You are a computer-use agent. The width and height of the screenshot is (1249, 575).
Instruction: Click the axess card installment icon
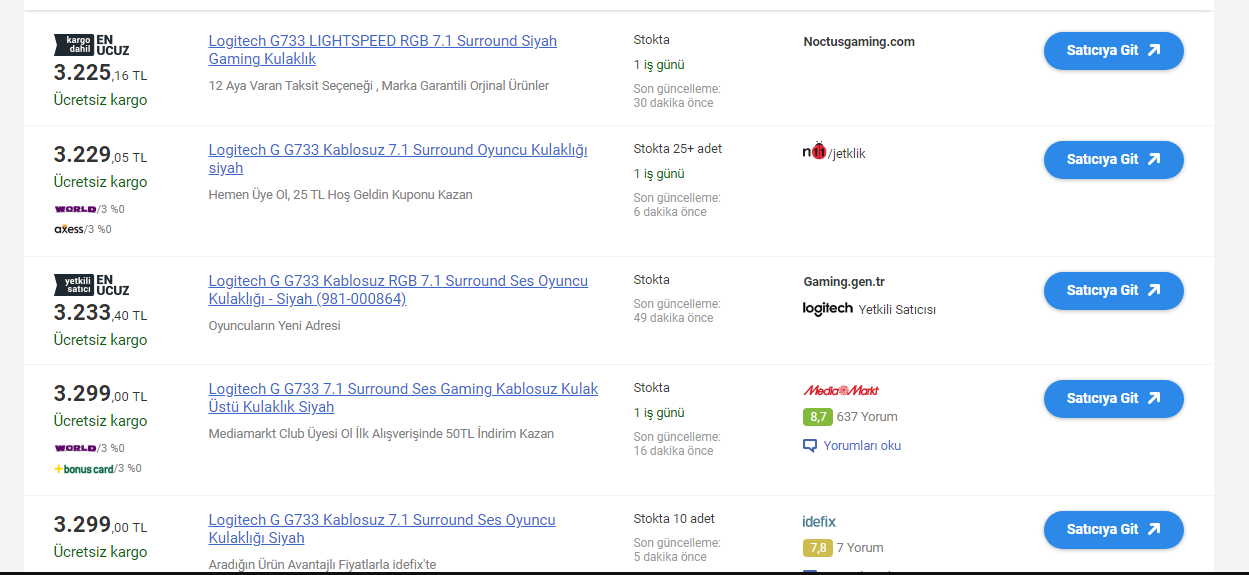point(69,229)
